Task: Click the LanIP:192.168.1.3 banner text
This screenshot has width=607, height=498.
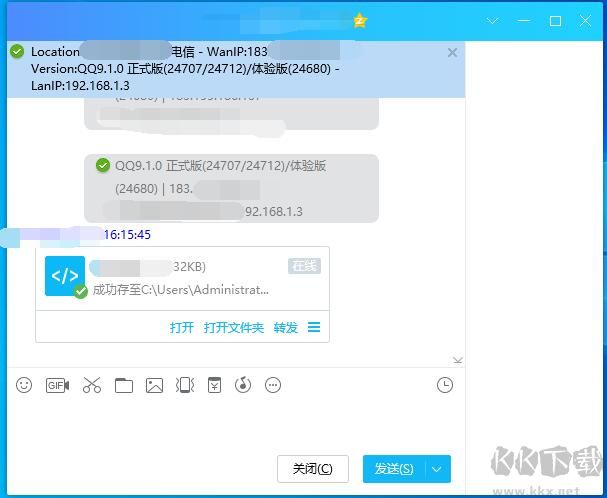Action: pyautogui.click(x=80, y=86)
